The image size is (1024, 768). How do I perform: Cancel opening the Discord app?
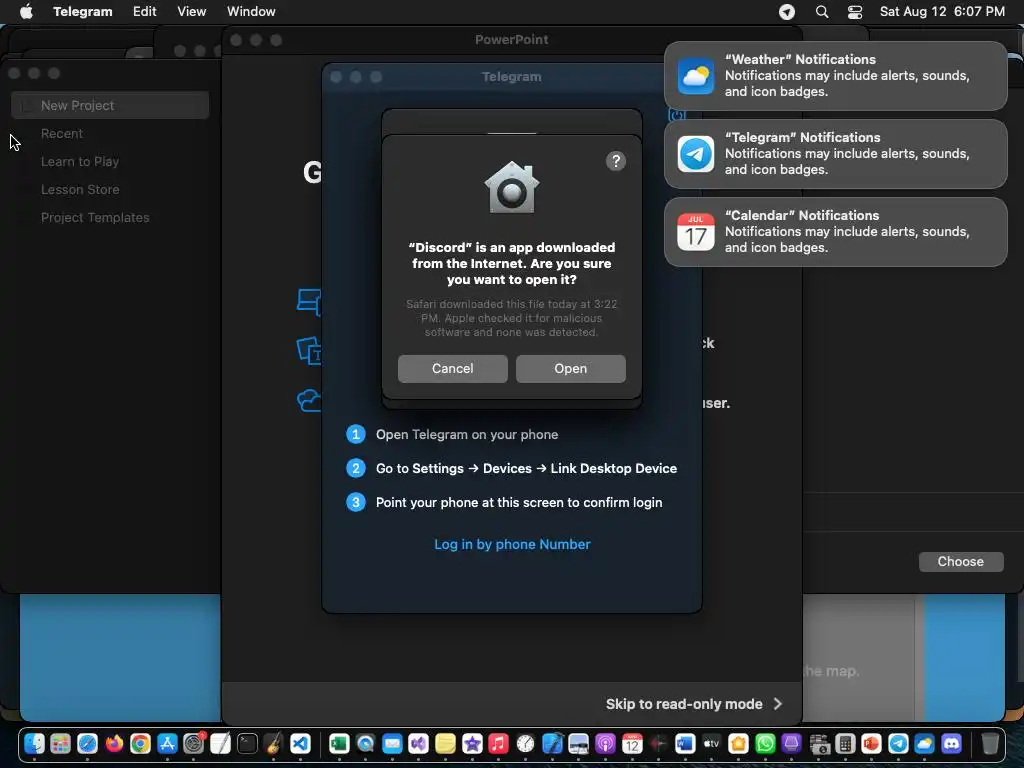453,368
